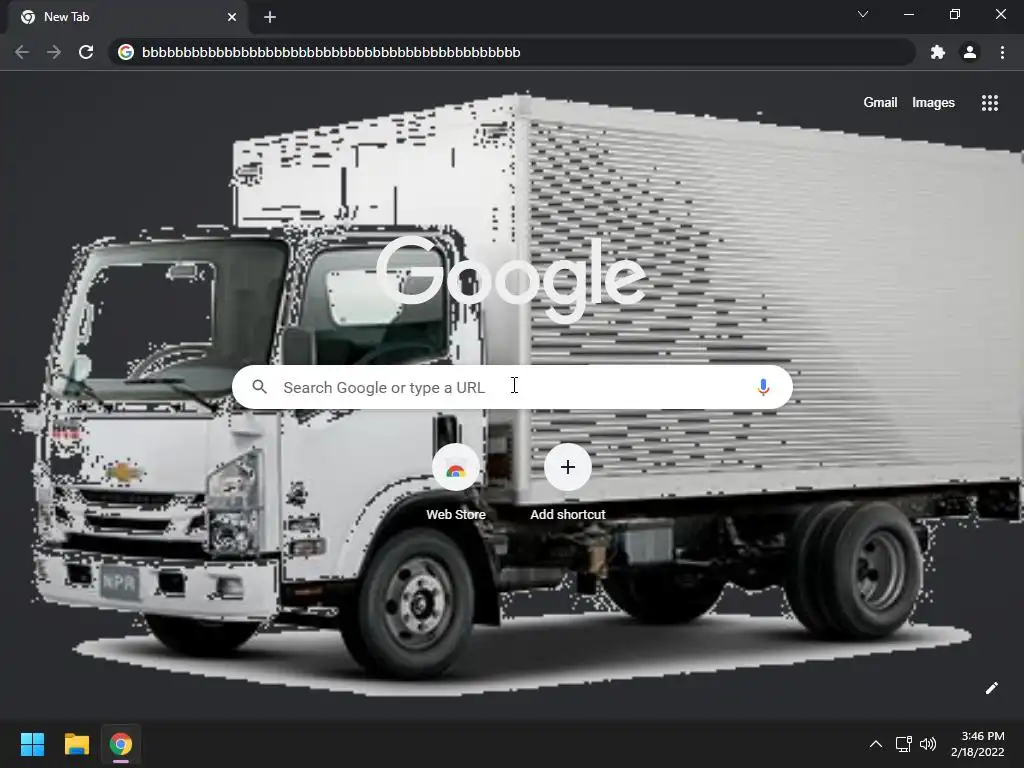Image resolution: width=1024 pixels, height=768 pixels.
Task: Click the Web Store label
Action: (456, 515)
